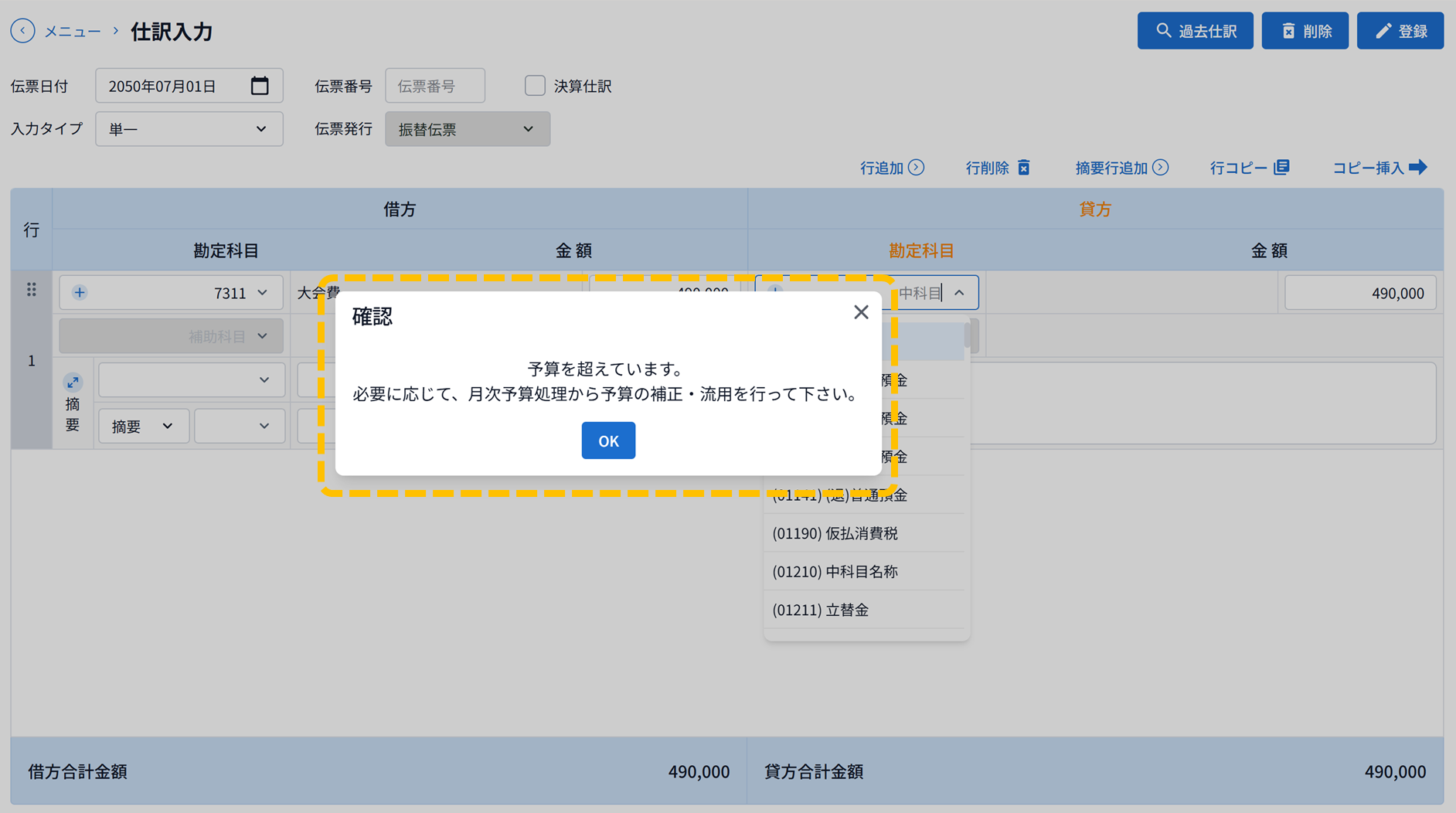Open the empty dropdown right of 摘要 selector

[x=239, y=426]
